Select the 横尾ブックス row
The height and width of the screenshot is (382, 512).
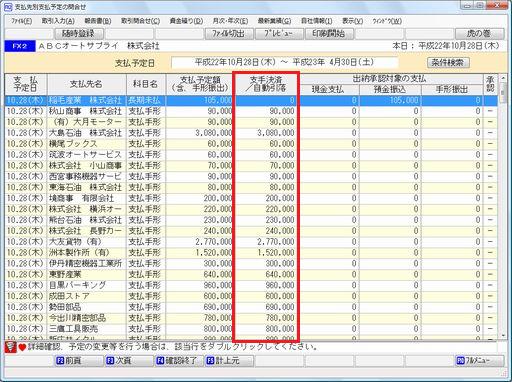tap(251, 144)
